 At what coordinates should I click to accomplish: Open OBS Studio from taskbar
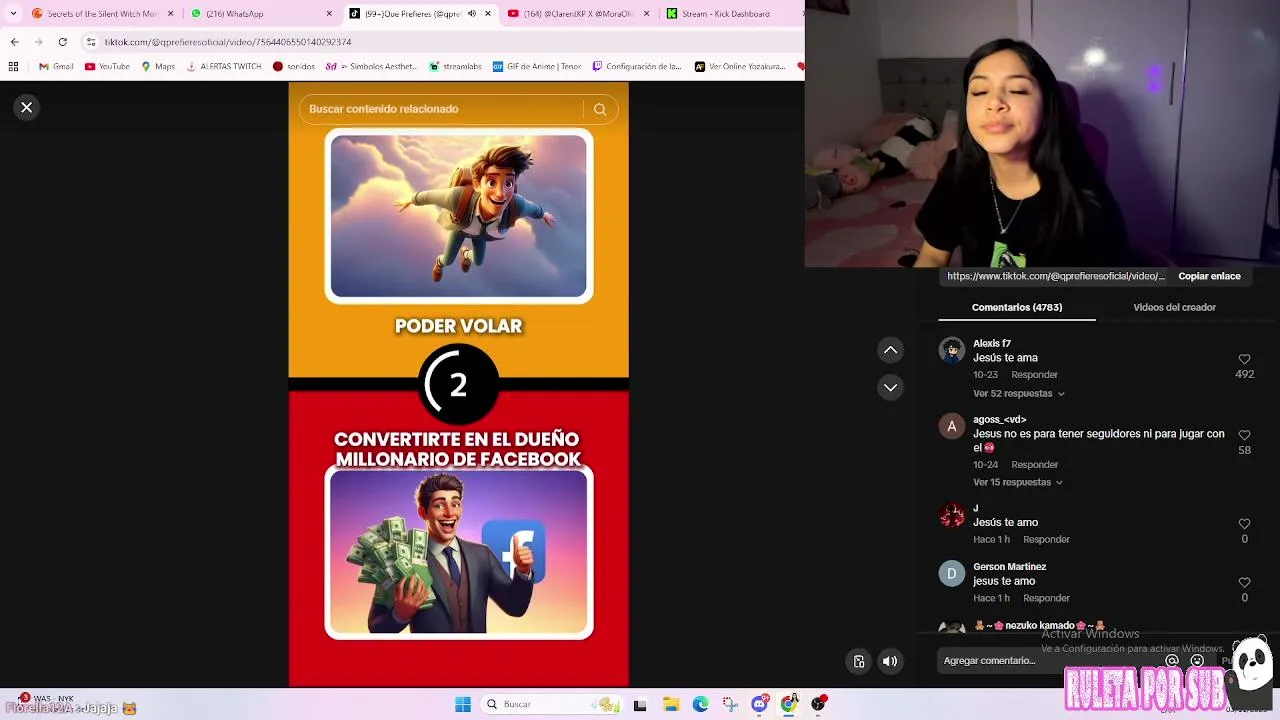[x=818, y=704]
